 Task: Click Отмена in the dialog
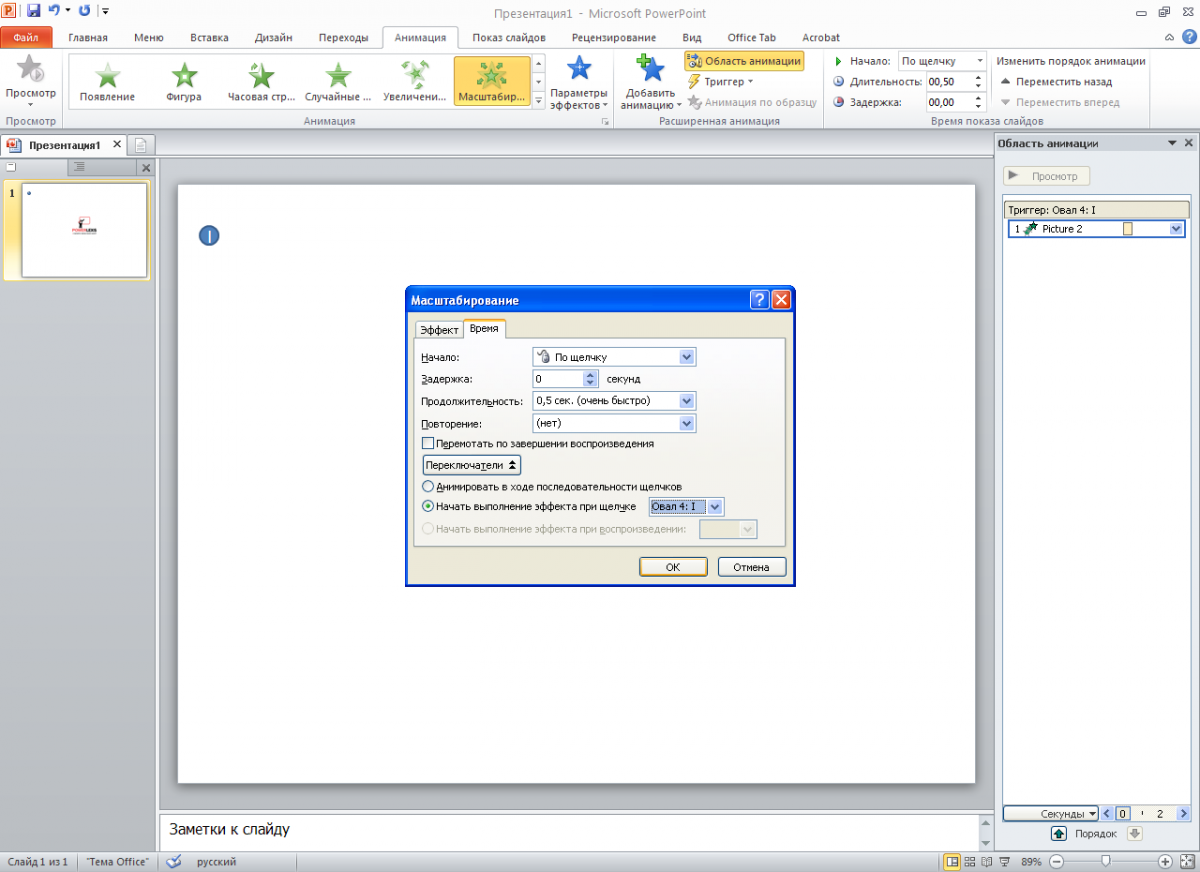[751, 567]
